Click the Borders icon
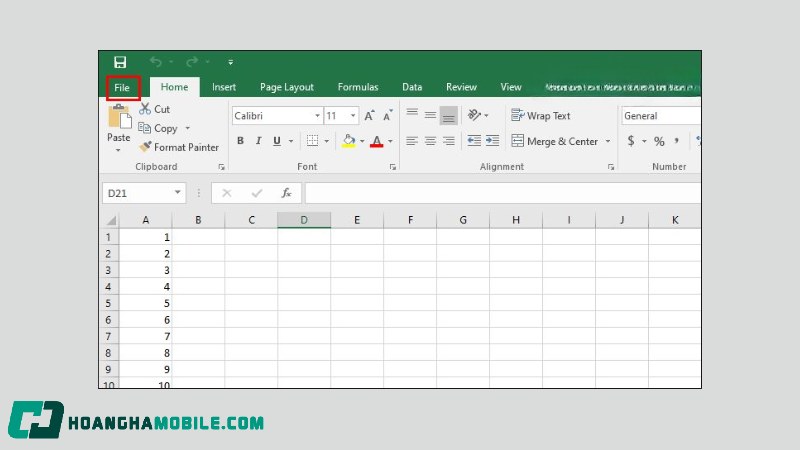The height and width of the screenshot is (450, 800). click(x=312, y=141)
